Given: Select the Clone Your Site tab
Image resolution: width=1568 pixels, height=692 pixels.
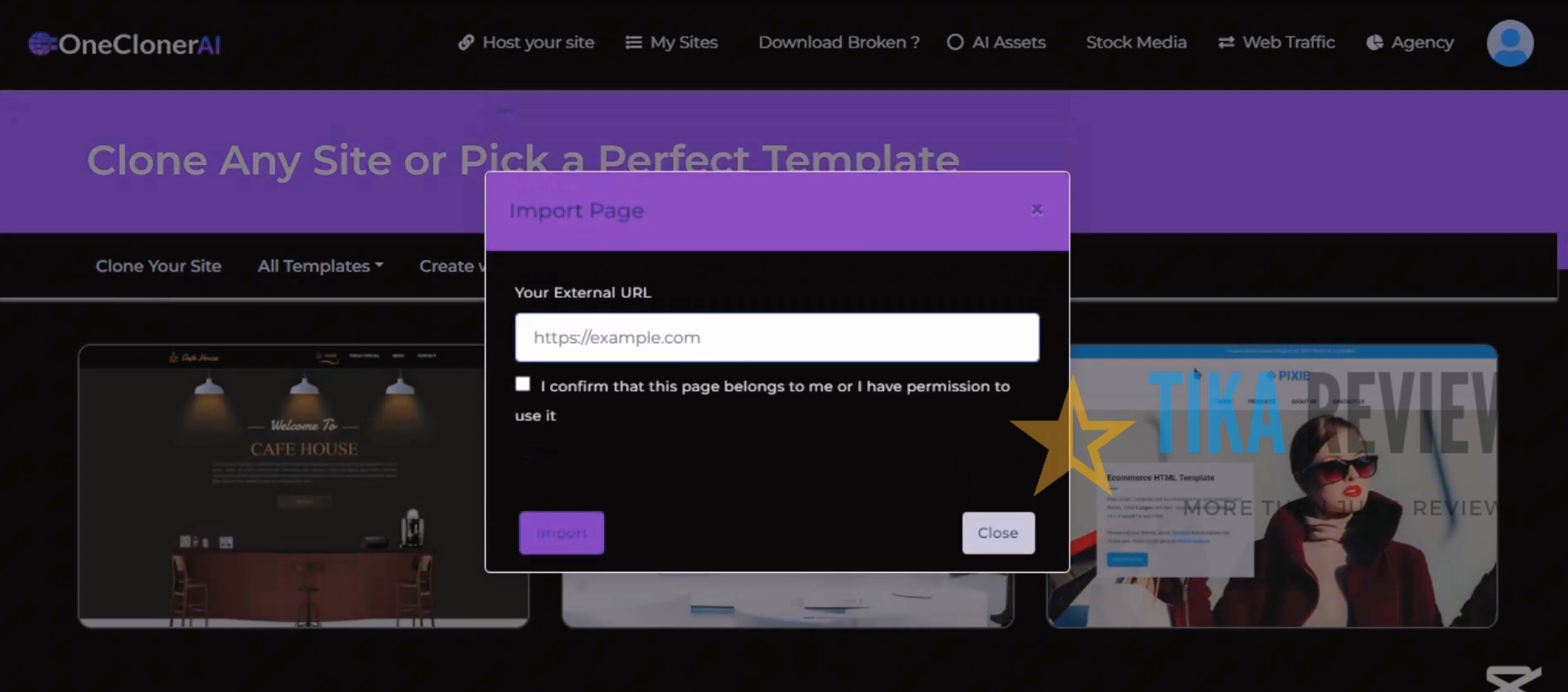Looking at the screenshot, I should 158,266.
